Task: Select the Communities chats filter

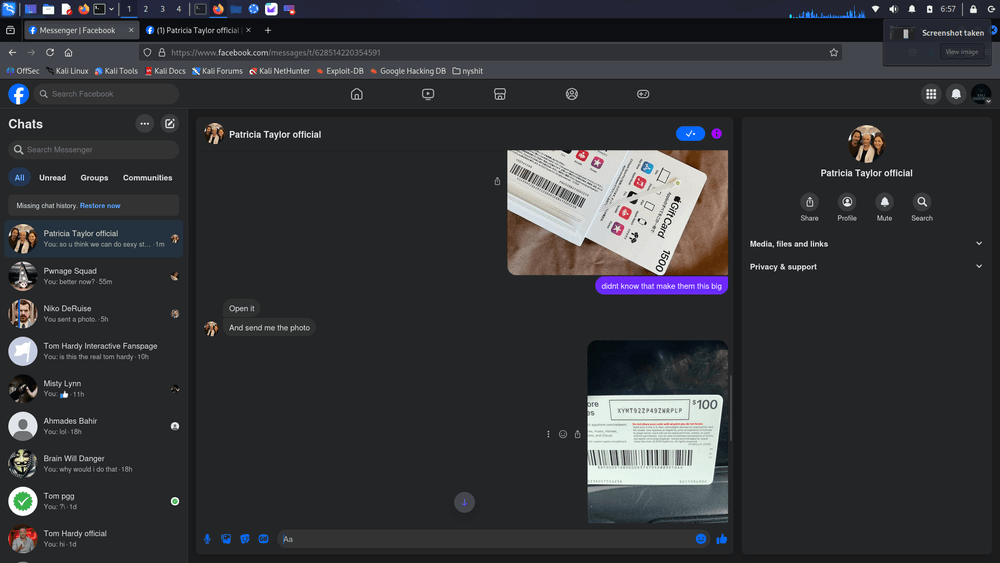Action: 147,177
